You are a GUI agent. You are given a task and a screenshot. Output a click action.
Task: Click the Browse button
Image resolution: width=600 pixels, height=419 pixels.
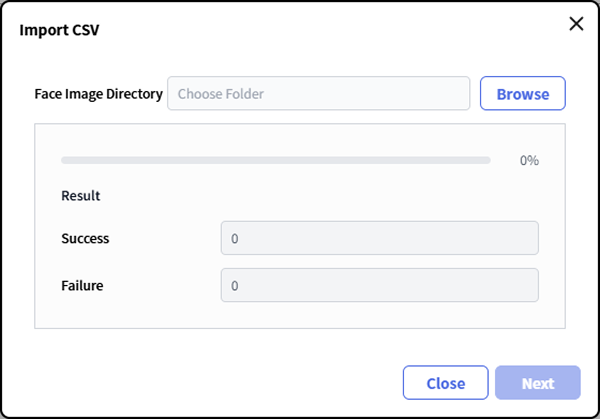click(523, 94)
